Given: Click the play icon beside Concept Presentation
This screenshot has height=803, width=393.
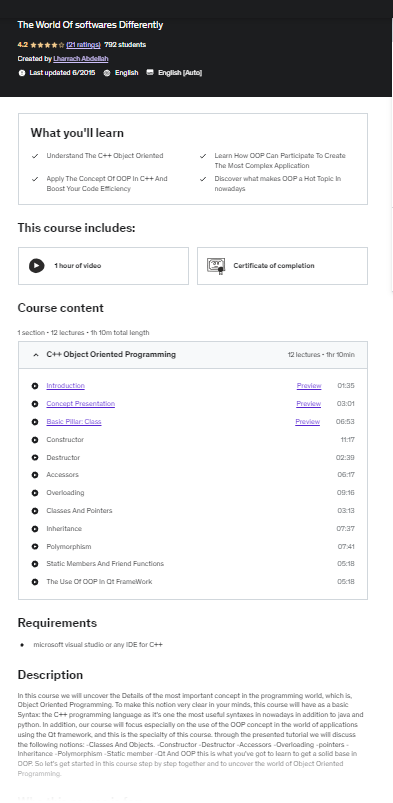Looking at the screenshot, I should click(35, 404).
